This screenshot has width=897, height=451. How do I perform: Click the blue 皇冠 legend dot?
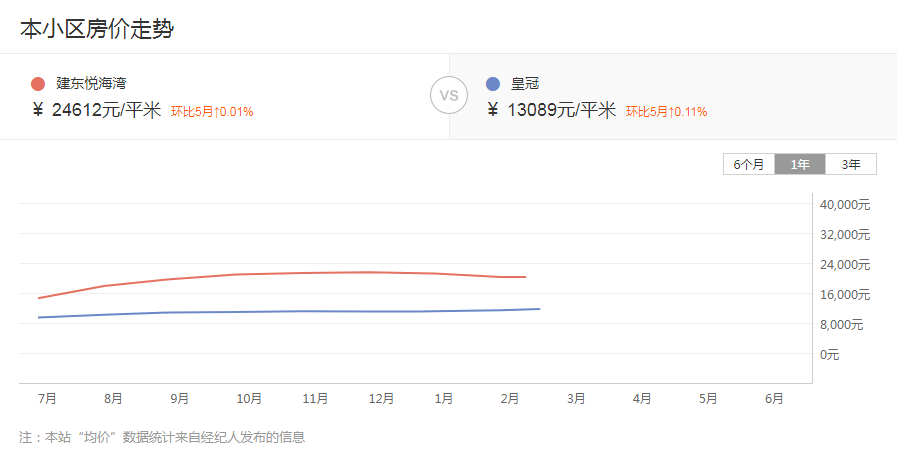pos(493,84)
